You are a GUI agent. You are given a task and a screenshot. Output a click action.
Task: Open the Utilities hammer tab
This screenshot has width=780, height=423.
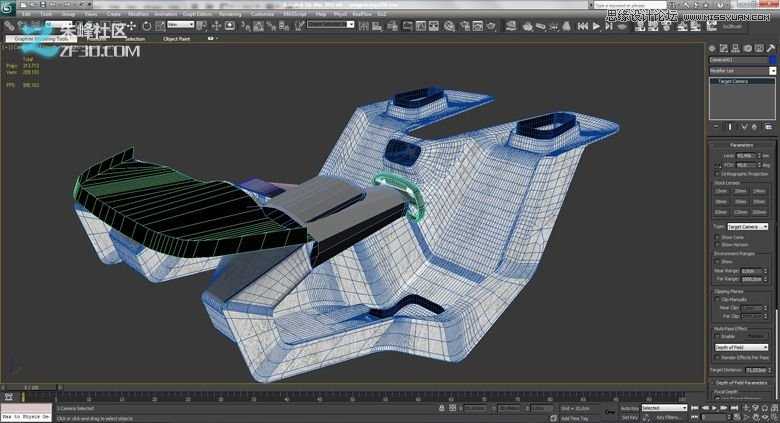point(771,48)
